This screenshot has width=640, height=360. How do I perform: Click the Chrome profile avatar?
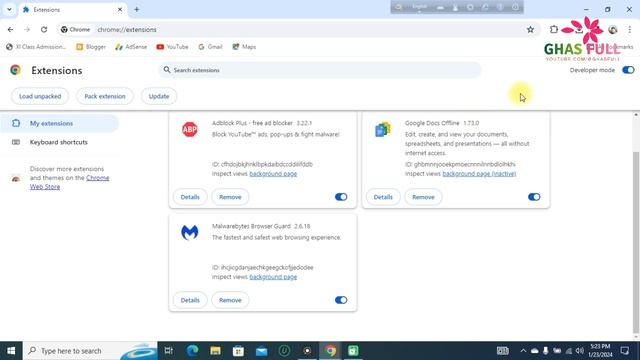click(x=613, y=29)
